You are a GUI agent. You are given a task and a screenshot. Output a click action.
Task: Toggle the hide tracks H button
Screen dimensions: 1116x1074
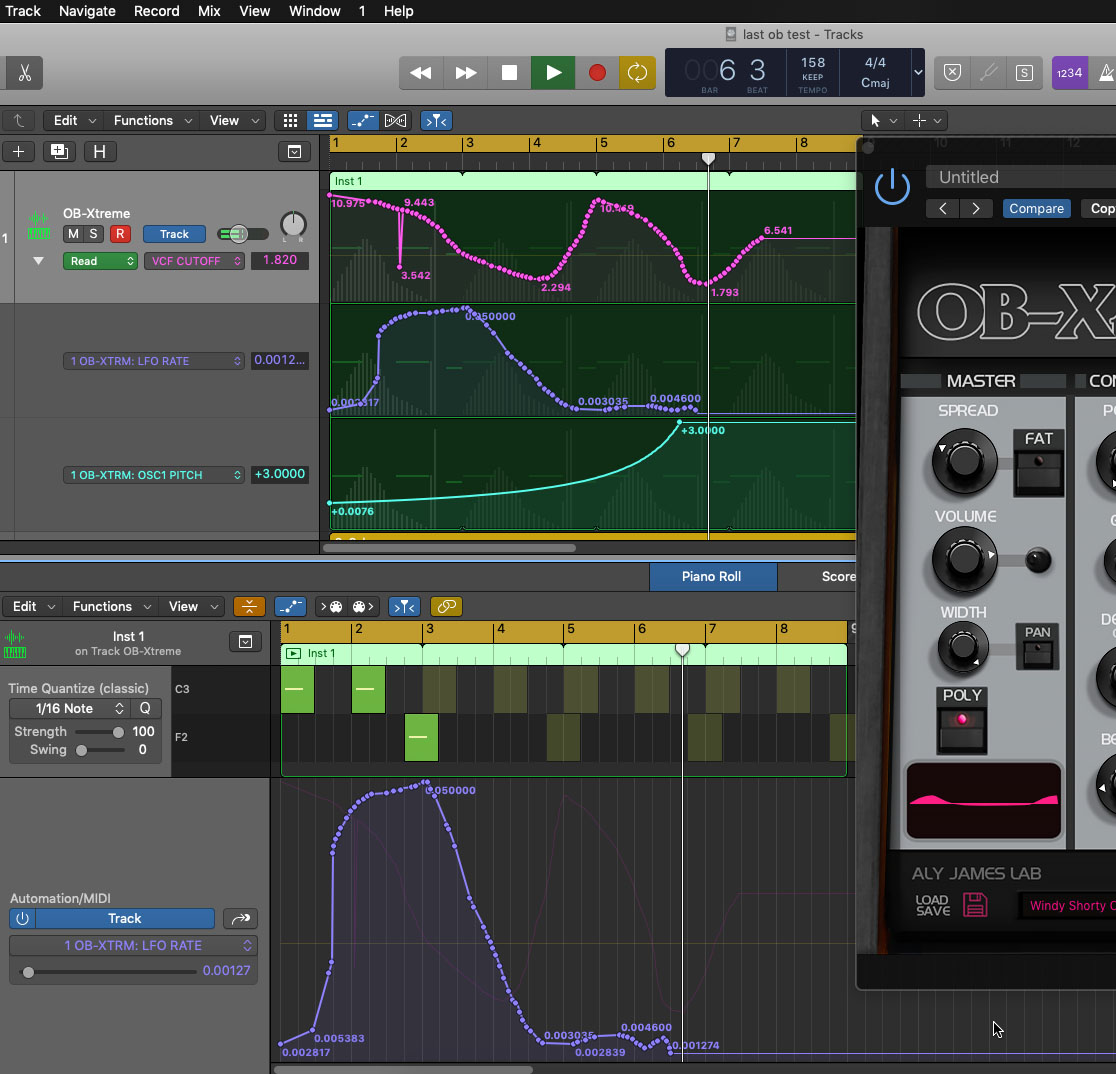tap(100, 152)
